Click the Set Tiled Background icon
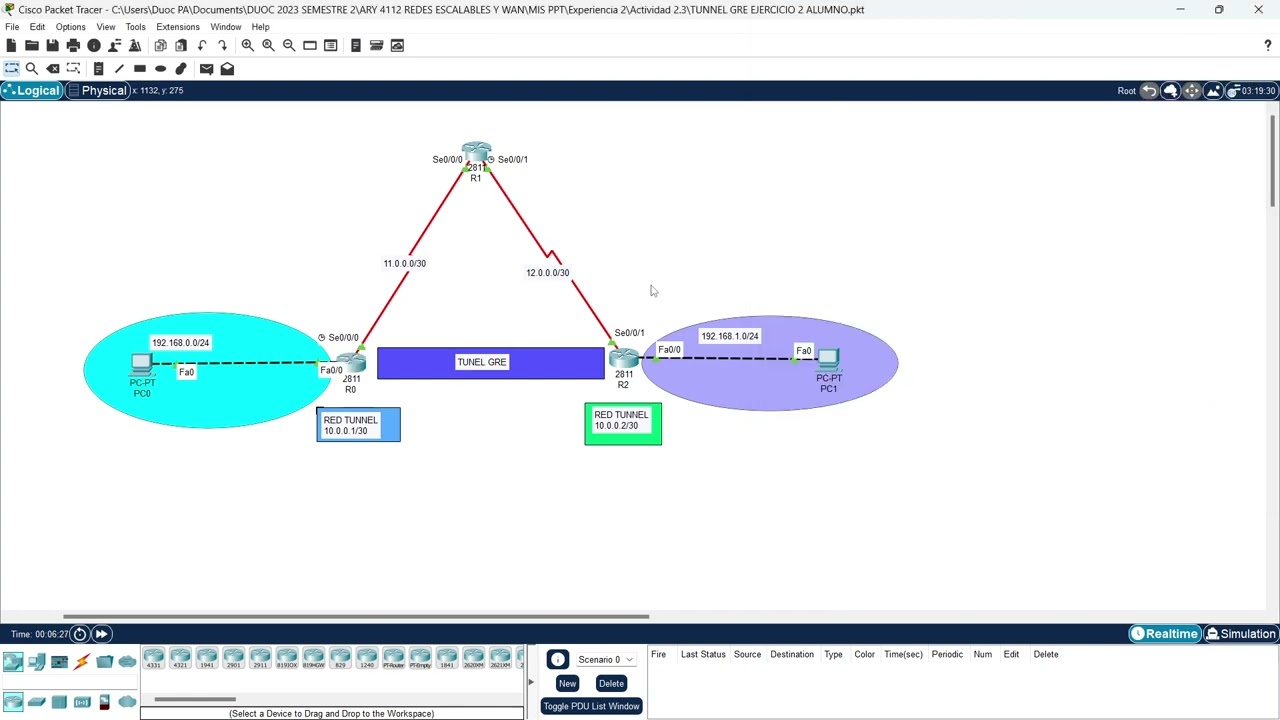The image size is (1280, 720). tap(1213, 91)
